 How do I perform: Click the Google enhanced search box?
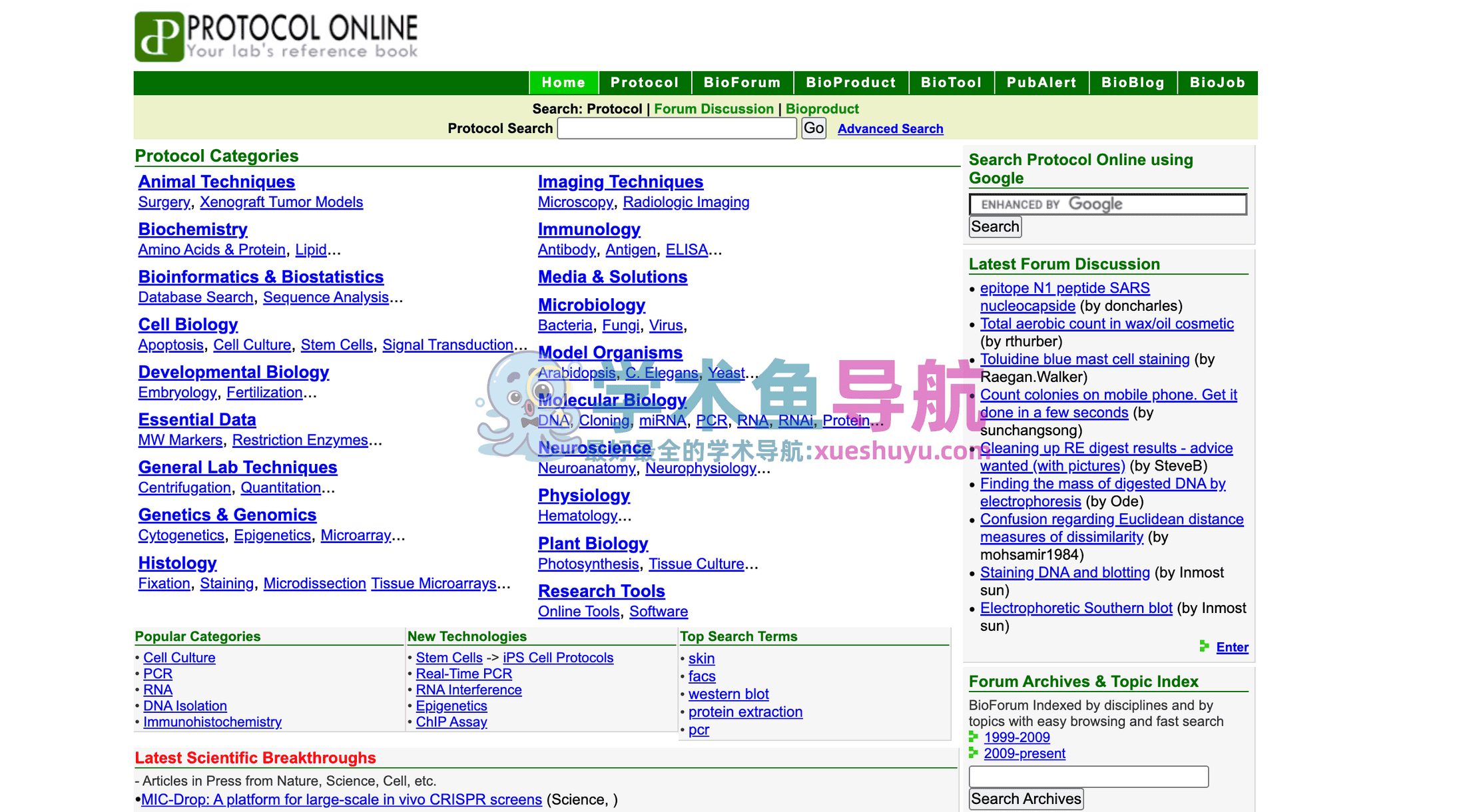1107,204
